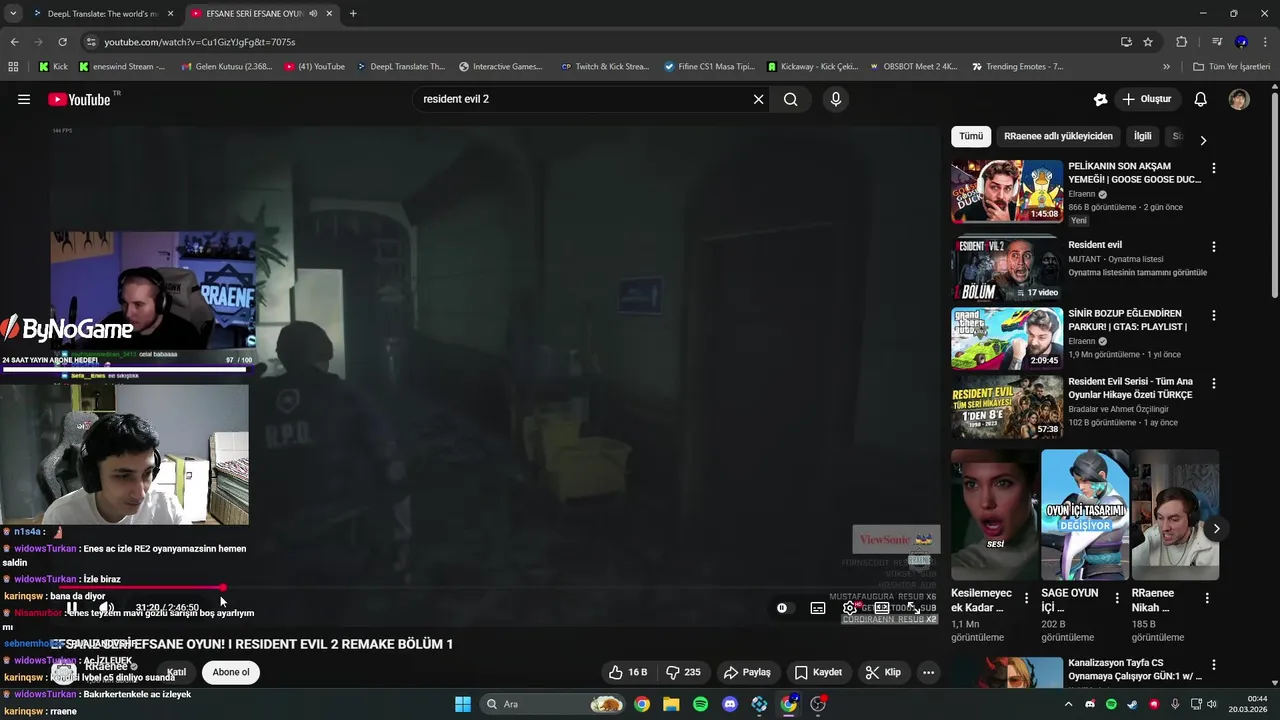Join channel with the Katıl button
This screenshot has height=720, width=1280.
(176, 672)
